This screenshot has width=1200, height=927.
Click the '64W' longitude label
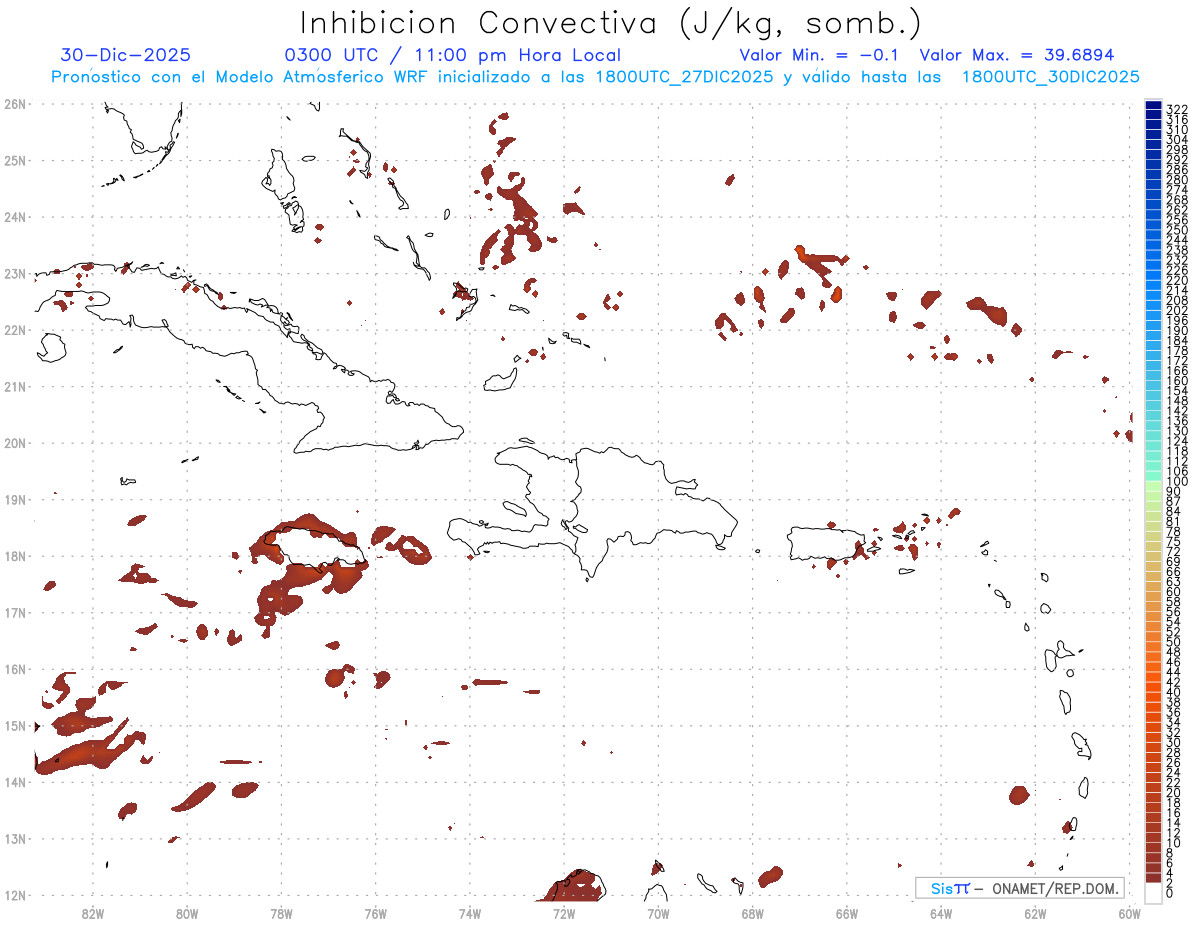(x=941, y=912)
